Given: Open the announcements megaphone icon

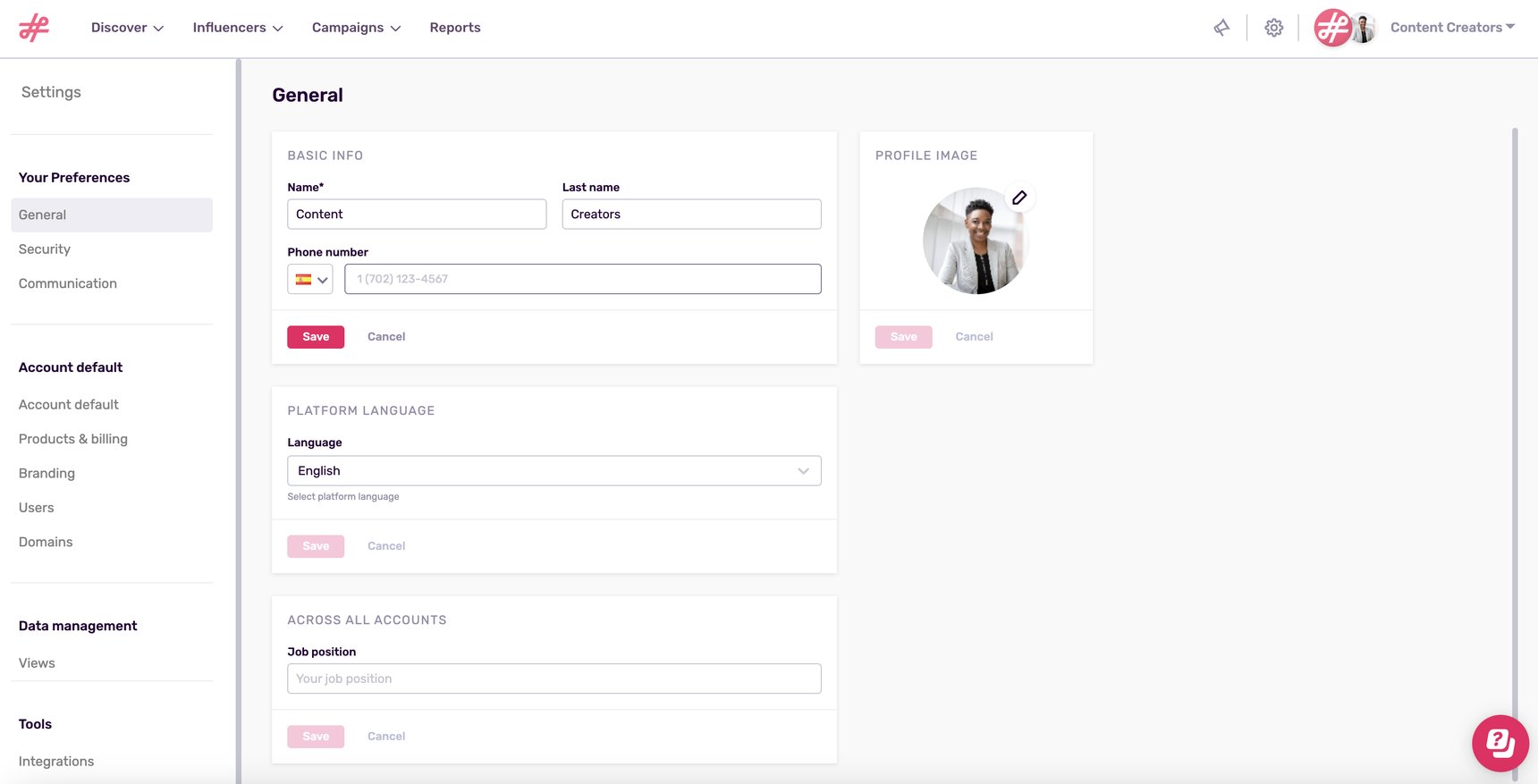Looking at the screenshot, I should [1221, 28].
